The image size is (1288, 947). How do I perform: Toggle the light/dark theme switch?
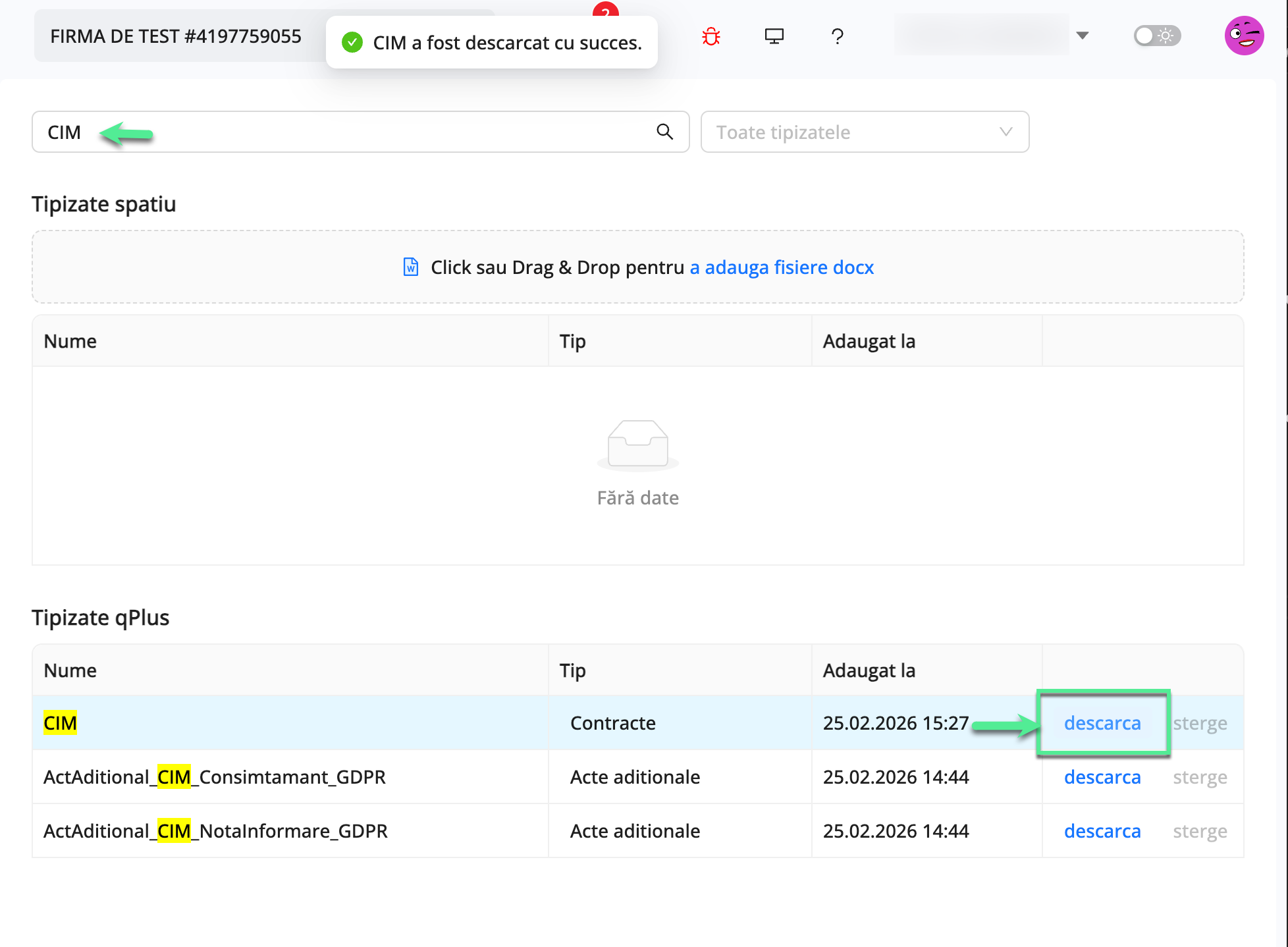click(1156, 36)
